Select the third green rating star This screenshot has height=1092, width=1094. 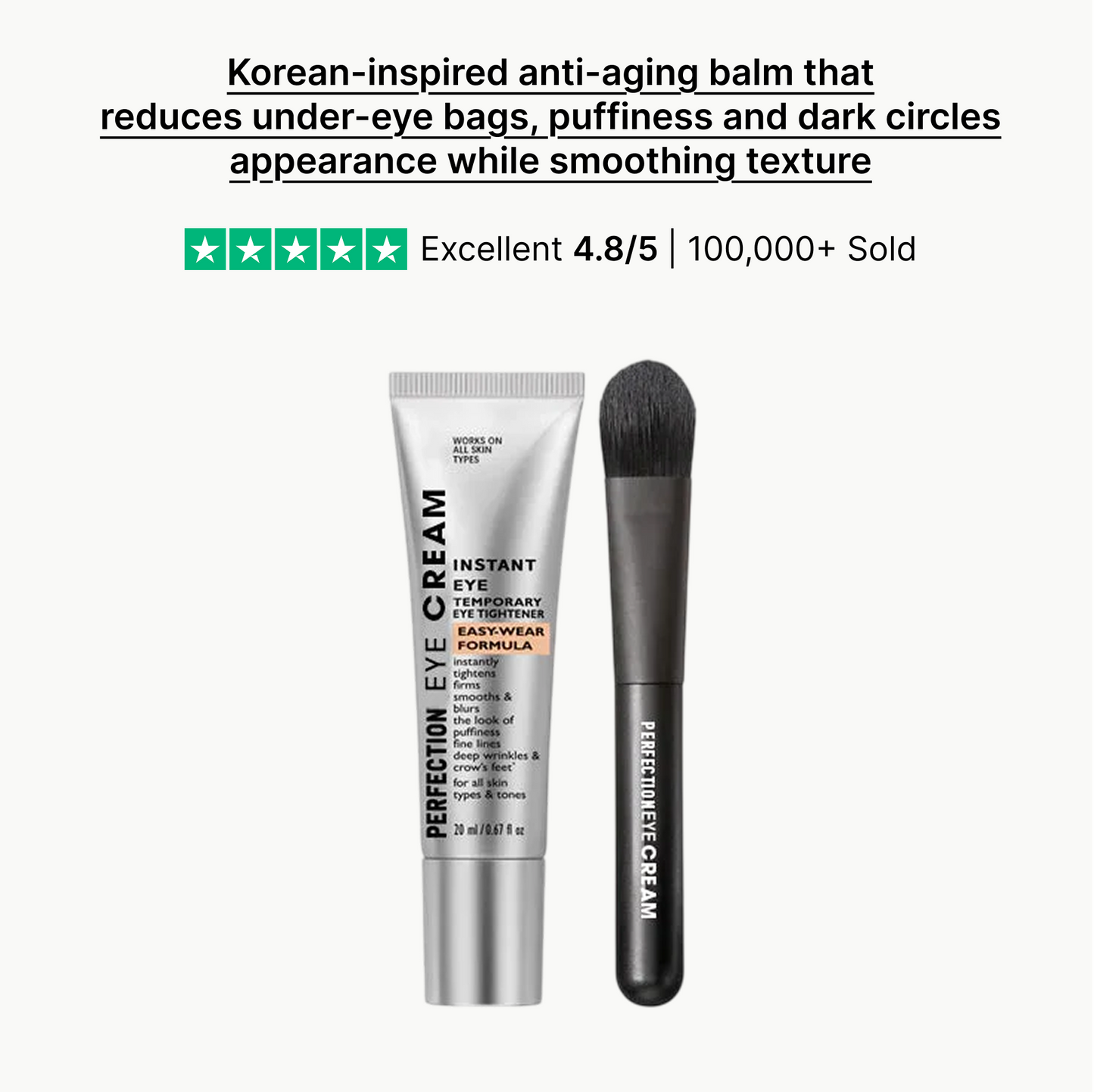(x=296, y=249)
